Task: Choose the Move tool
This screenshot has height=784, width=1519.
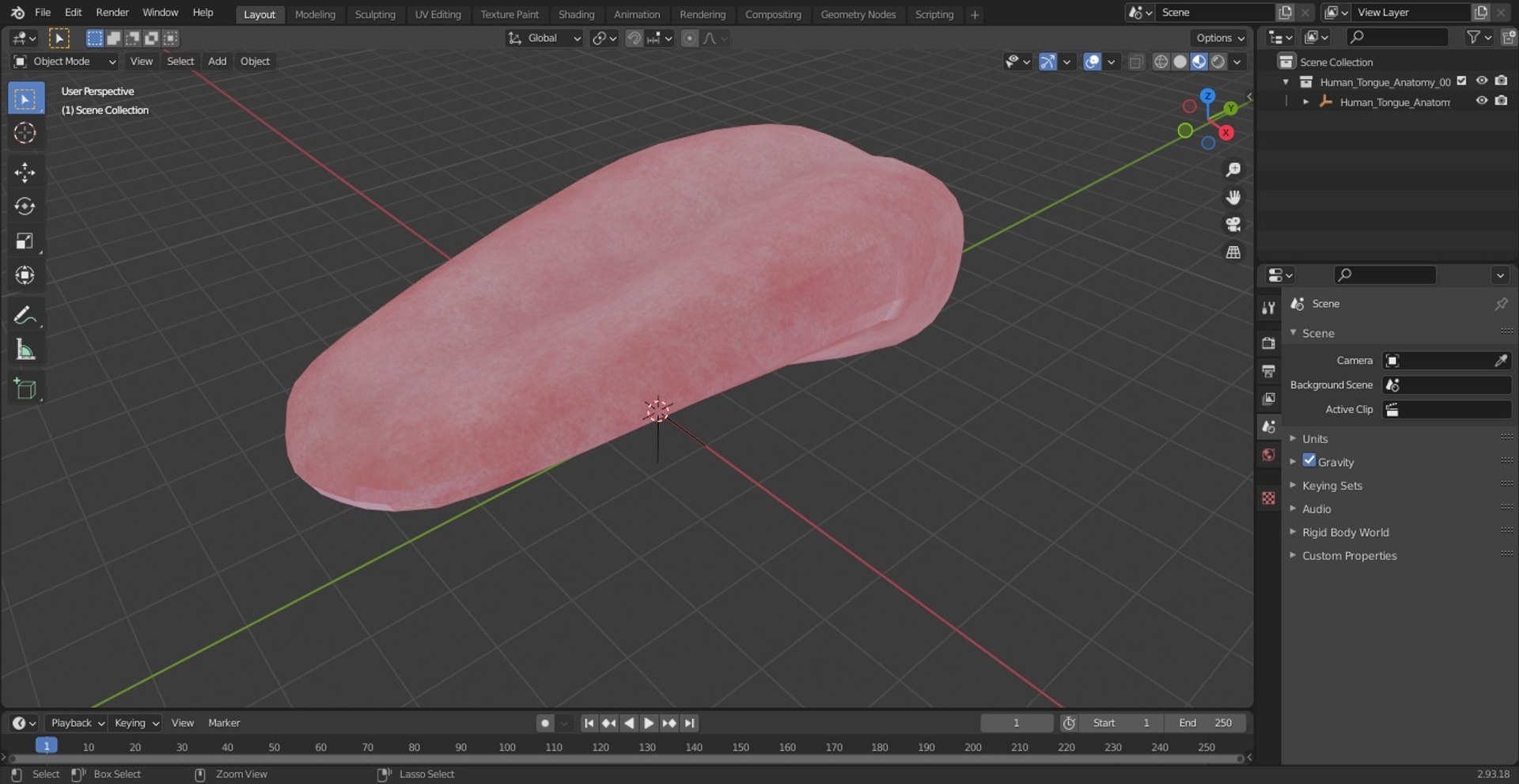Action: (x=25, y=172)
